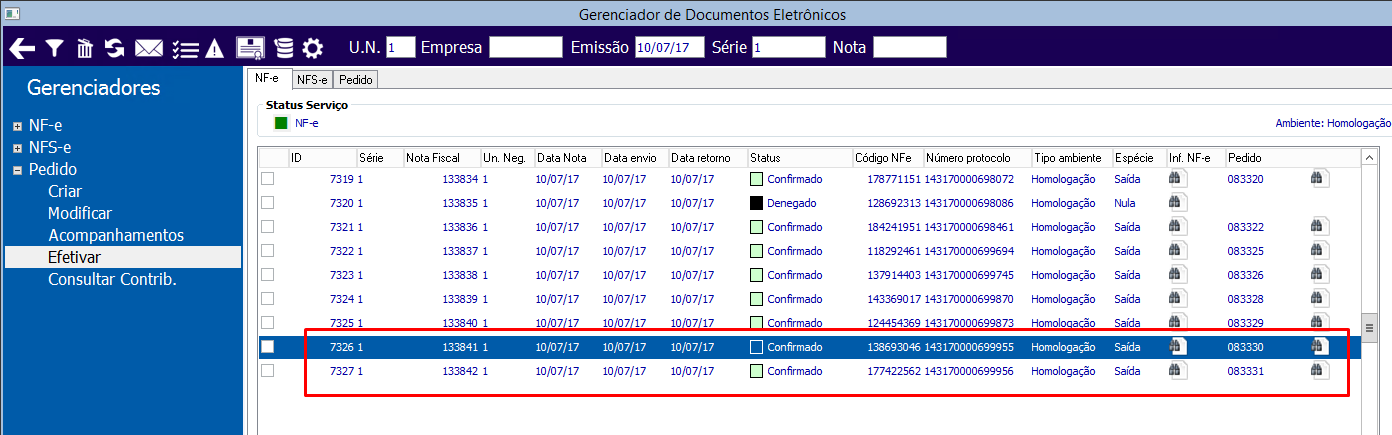Sort by the Nota Fiscal column header
The image size is (1392, 435).
[441, 158]
